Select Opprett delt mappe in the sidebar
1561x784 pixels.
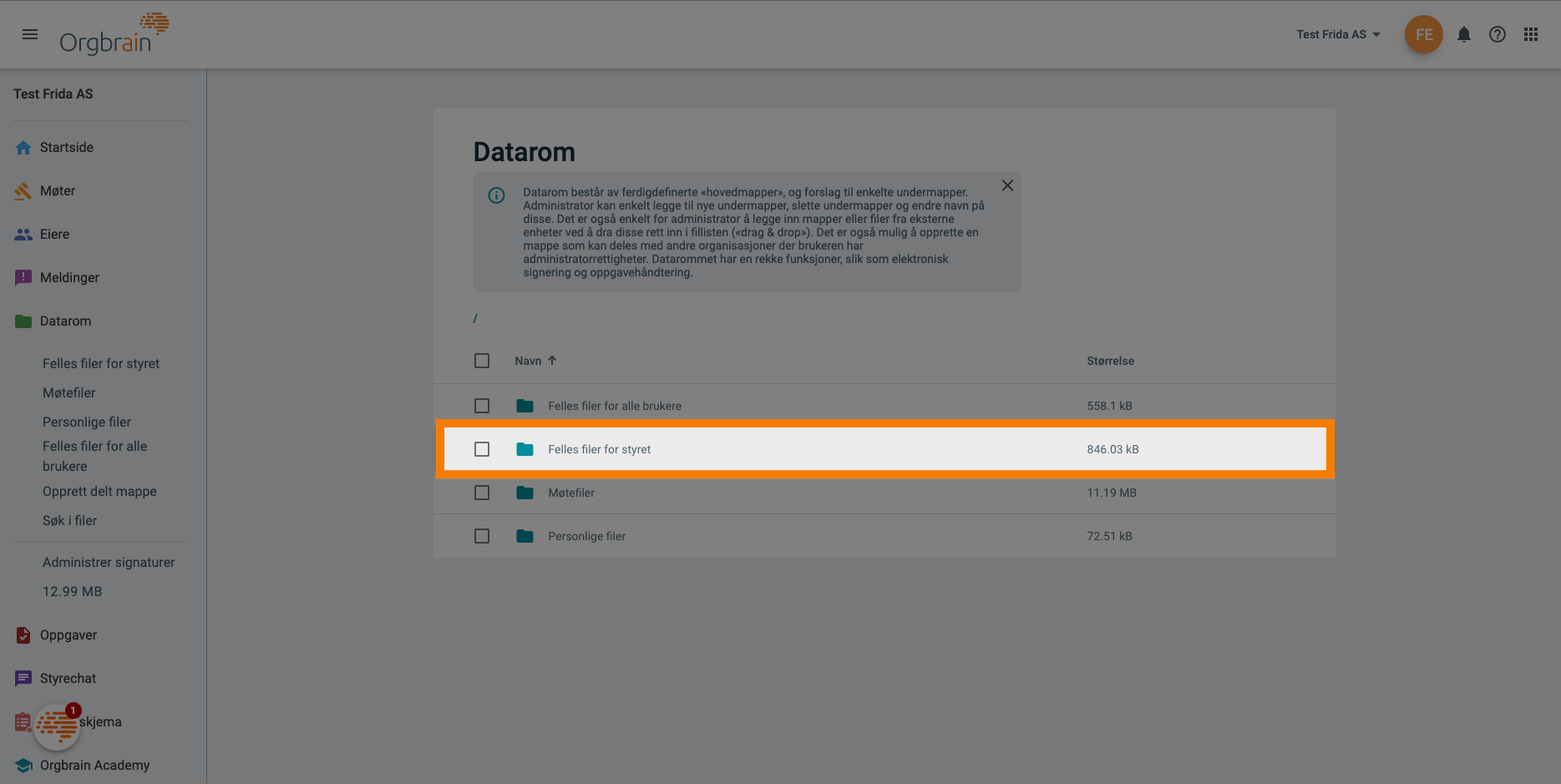99,491
